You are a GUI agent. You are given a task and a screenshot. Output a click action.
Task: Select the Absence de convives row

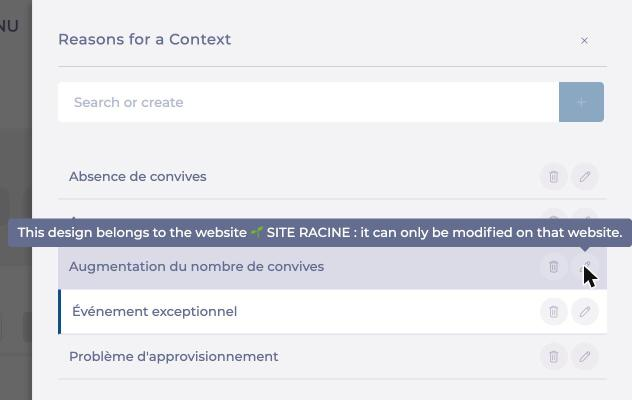click(x=333, y=177)
